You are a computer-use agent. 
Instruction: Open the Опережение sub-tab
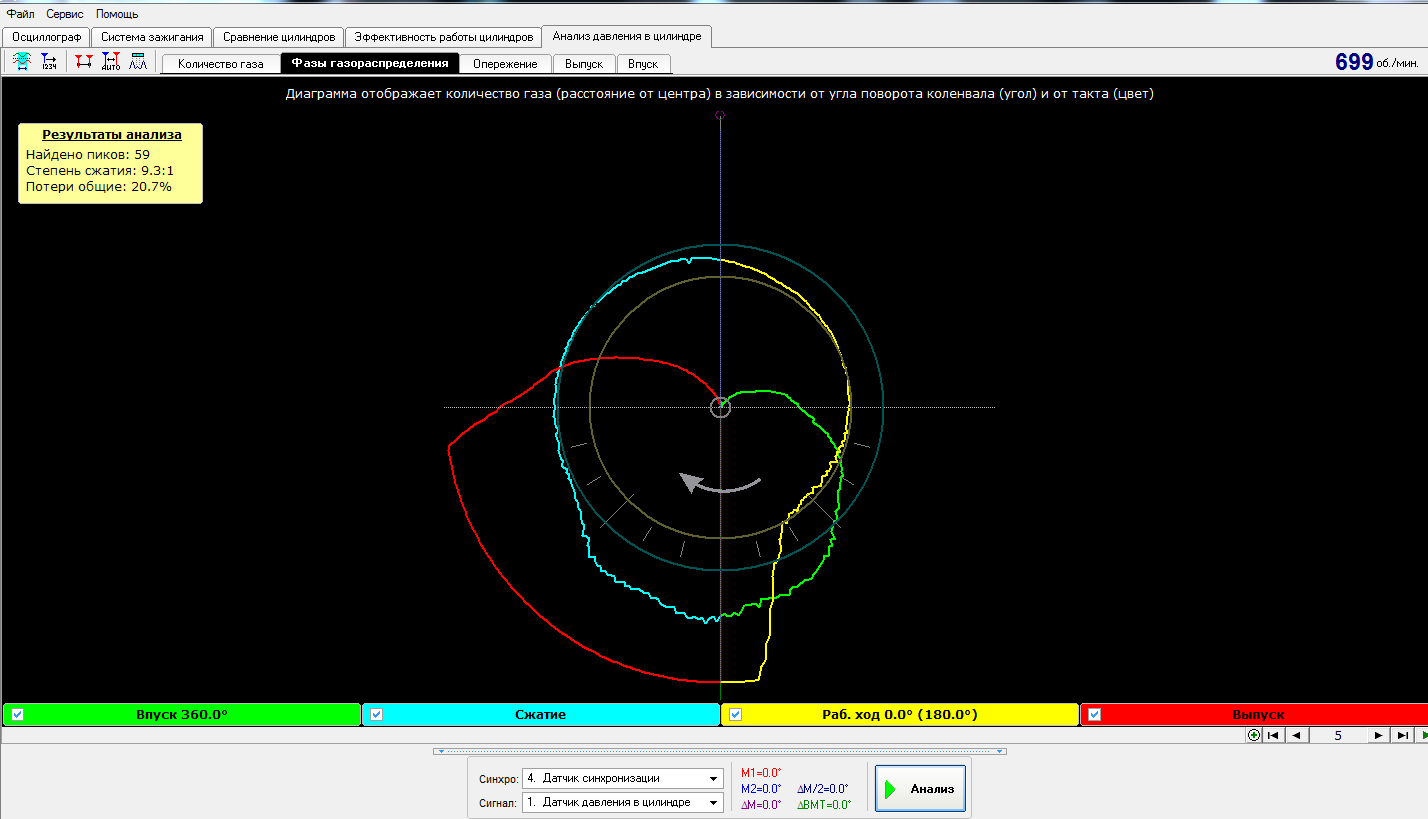(506, 64)
